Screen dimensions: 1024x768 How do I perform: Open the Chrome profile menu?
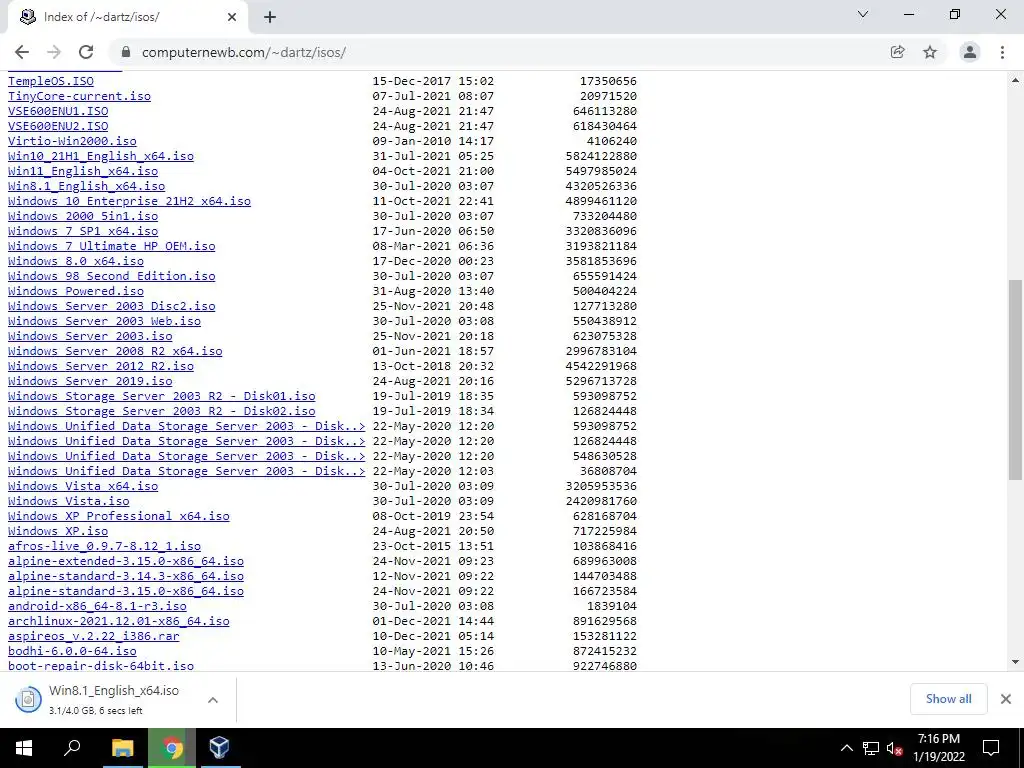[x=970, y=52]
